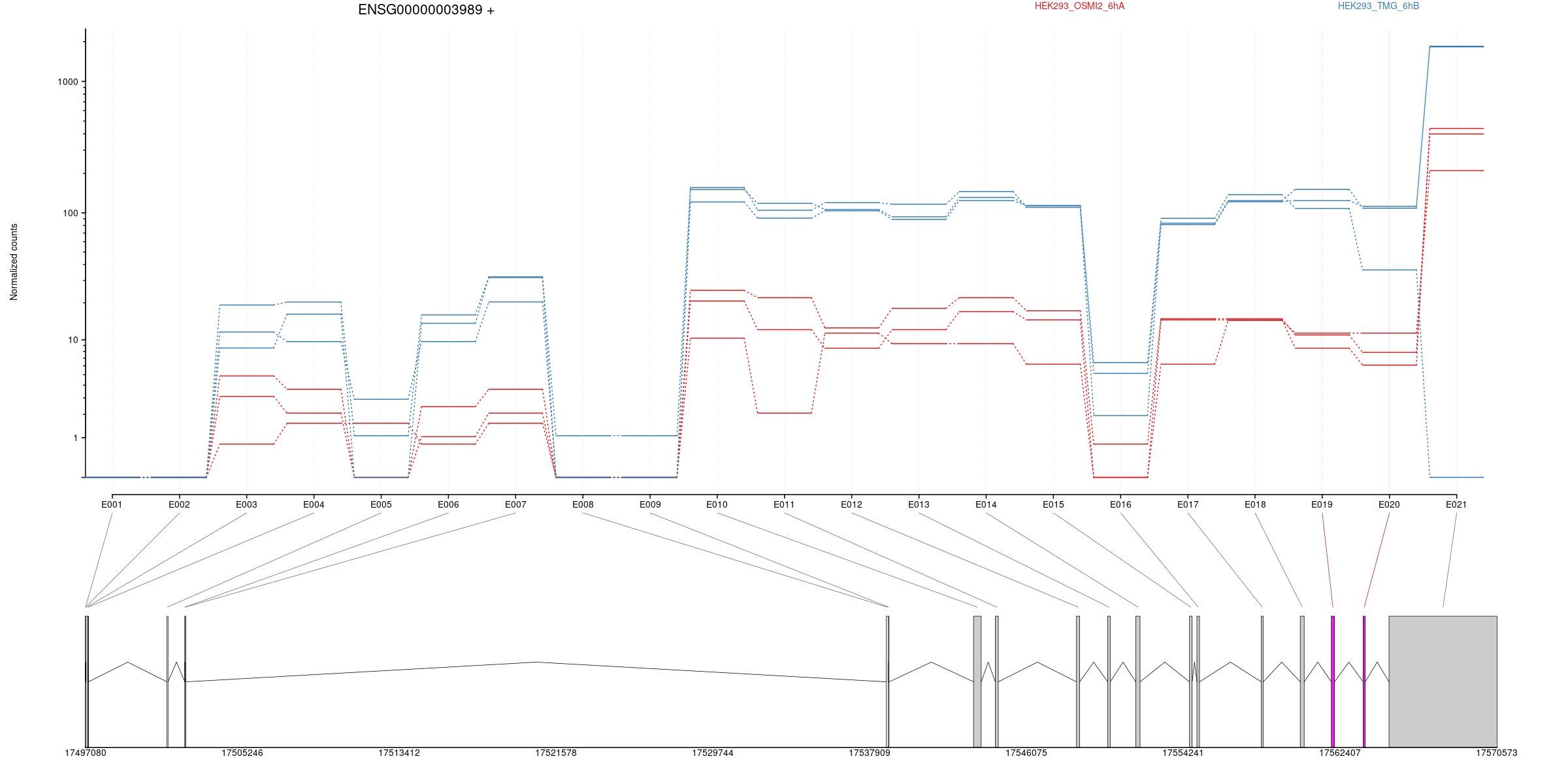Image resolution: width=1568 pixels, height=784 pixels.
Task: Click exon label E010
Action: (x=717, y=504)
